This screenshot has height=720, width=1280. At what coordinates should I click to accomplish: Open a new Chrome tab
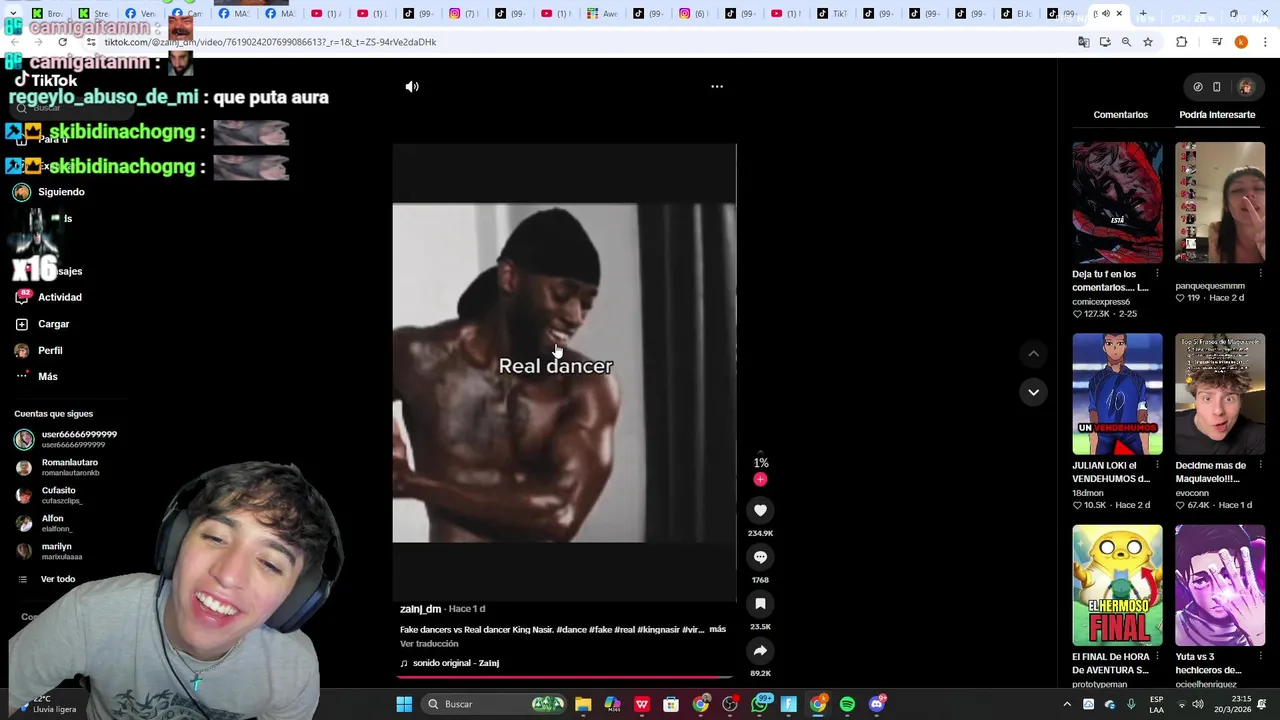point(1142,14)
